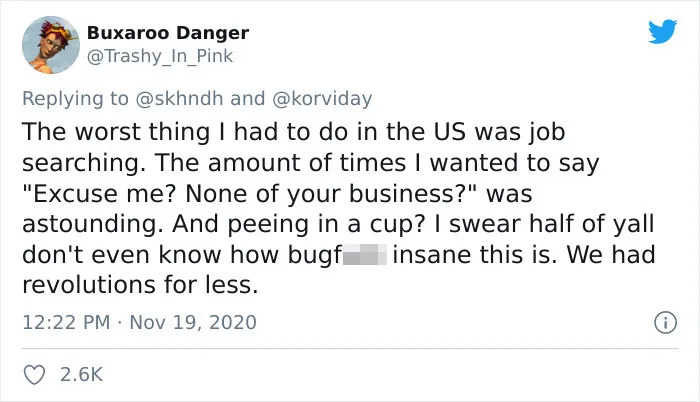
Task: Click the 12:22 PM timestamp
Action: point(66,322)
